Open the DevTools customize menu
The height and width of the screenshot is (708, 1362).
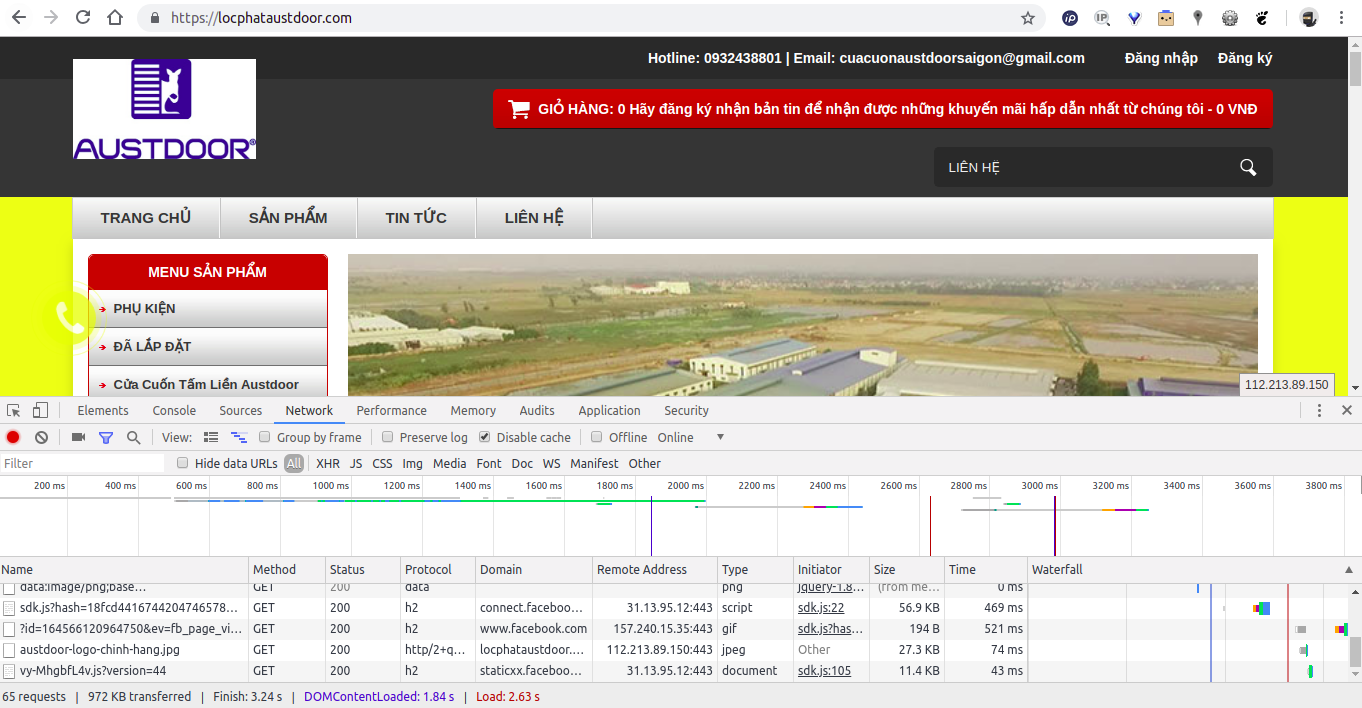[1319, 410]
